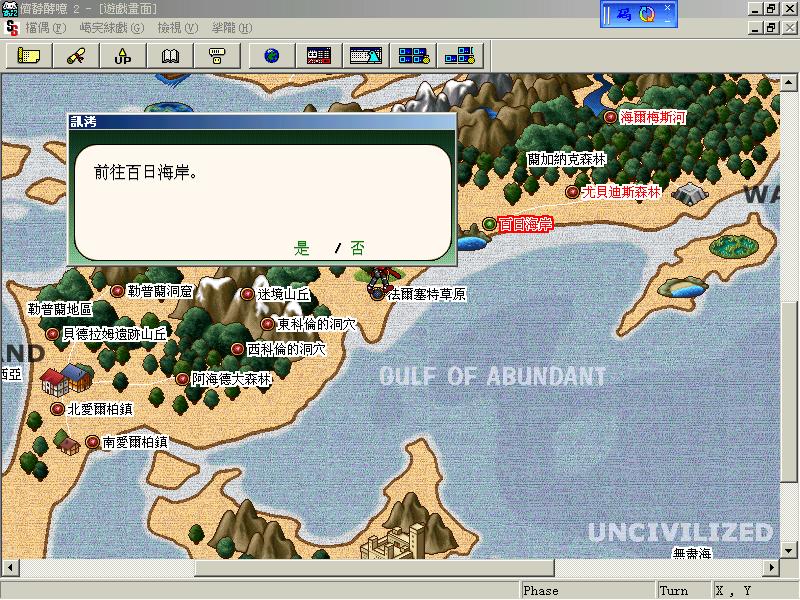Restore the inner game document window
Viewport: 800px width, 600px height.
[771, 28]
